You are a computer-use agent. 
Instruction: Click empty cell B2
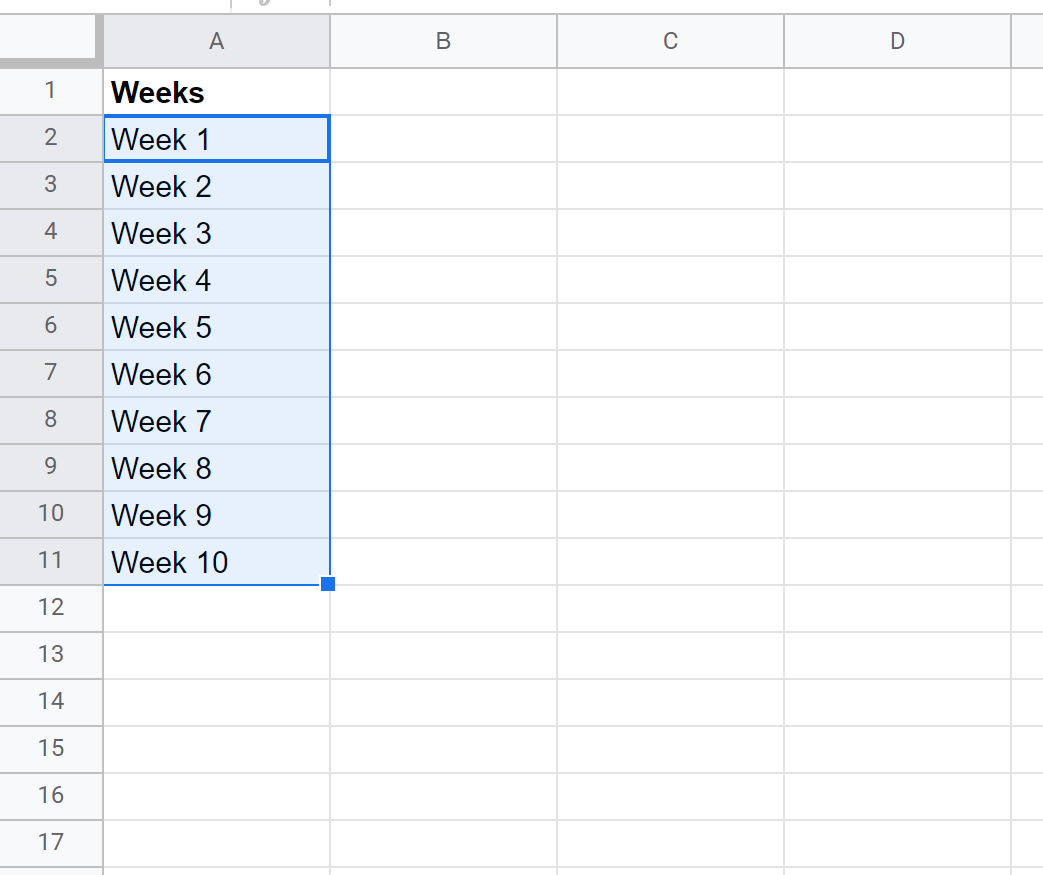click(x=444, y=139)
